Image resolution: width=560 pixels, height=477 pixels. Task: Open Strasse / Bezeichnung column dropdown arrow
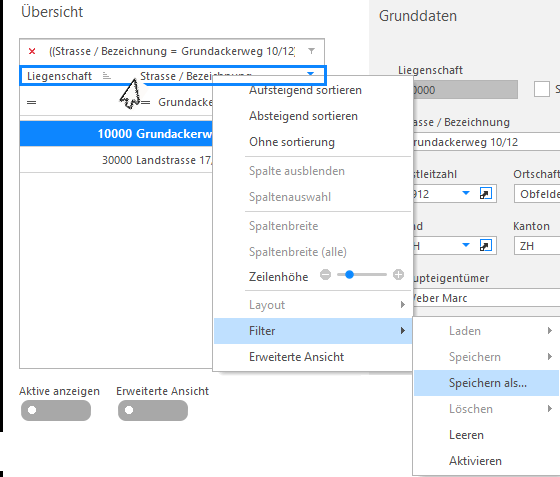pyautogui.click(x=310, y=74)
